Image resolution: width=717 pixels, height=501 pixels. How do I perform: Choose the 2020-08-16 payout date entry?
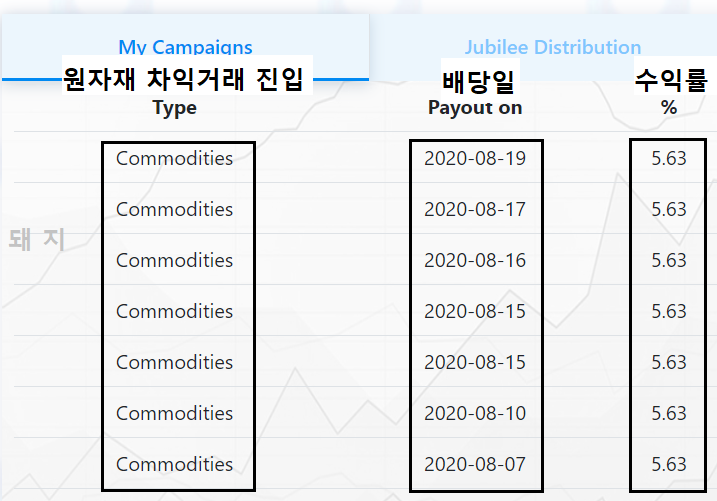(x=475, y=260)
